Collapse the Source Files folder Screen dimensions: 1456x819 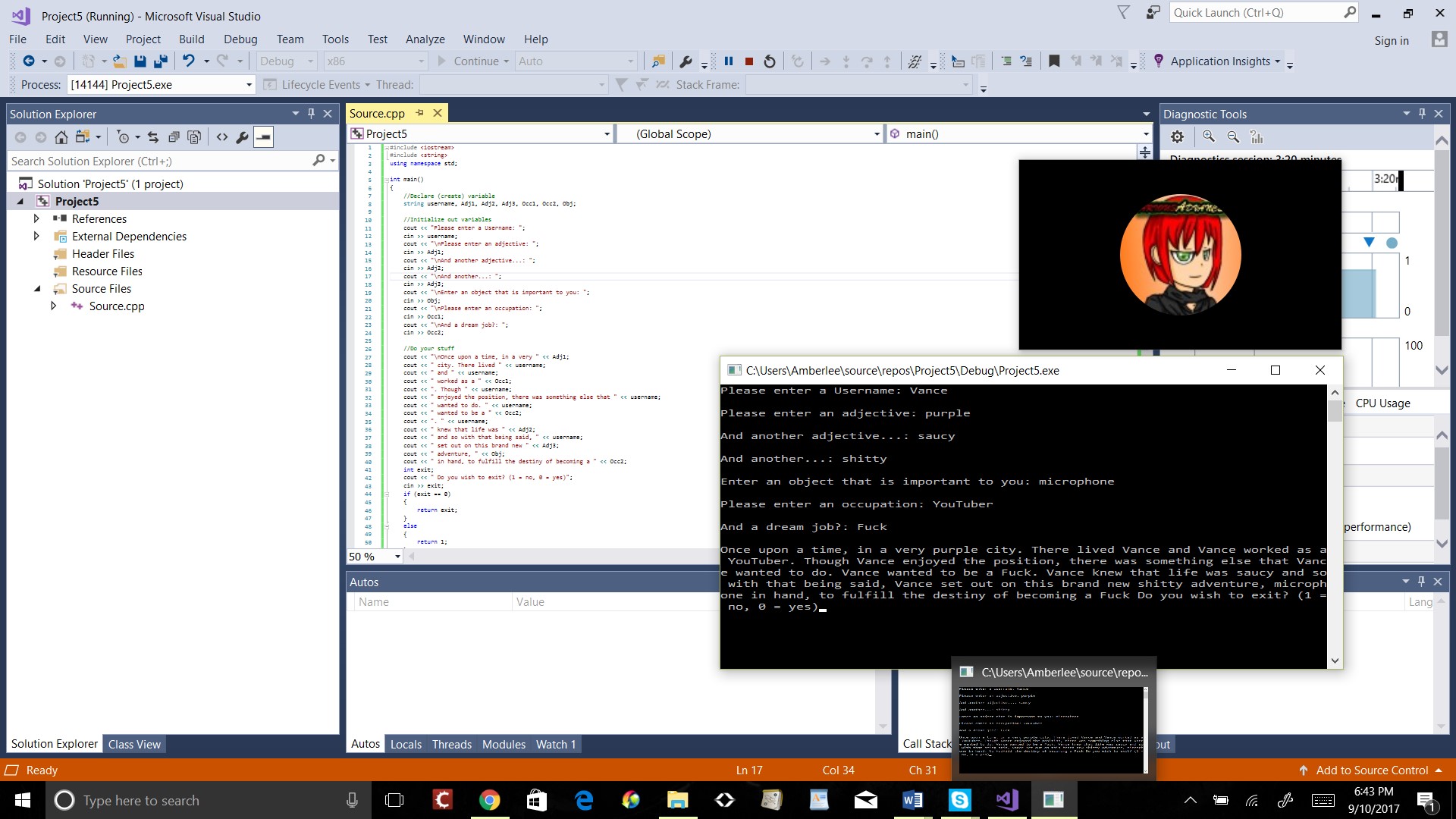tap(37, 289)
